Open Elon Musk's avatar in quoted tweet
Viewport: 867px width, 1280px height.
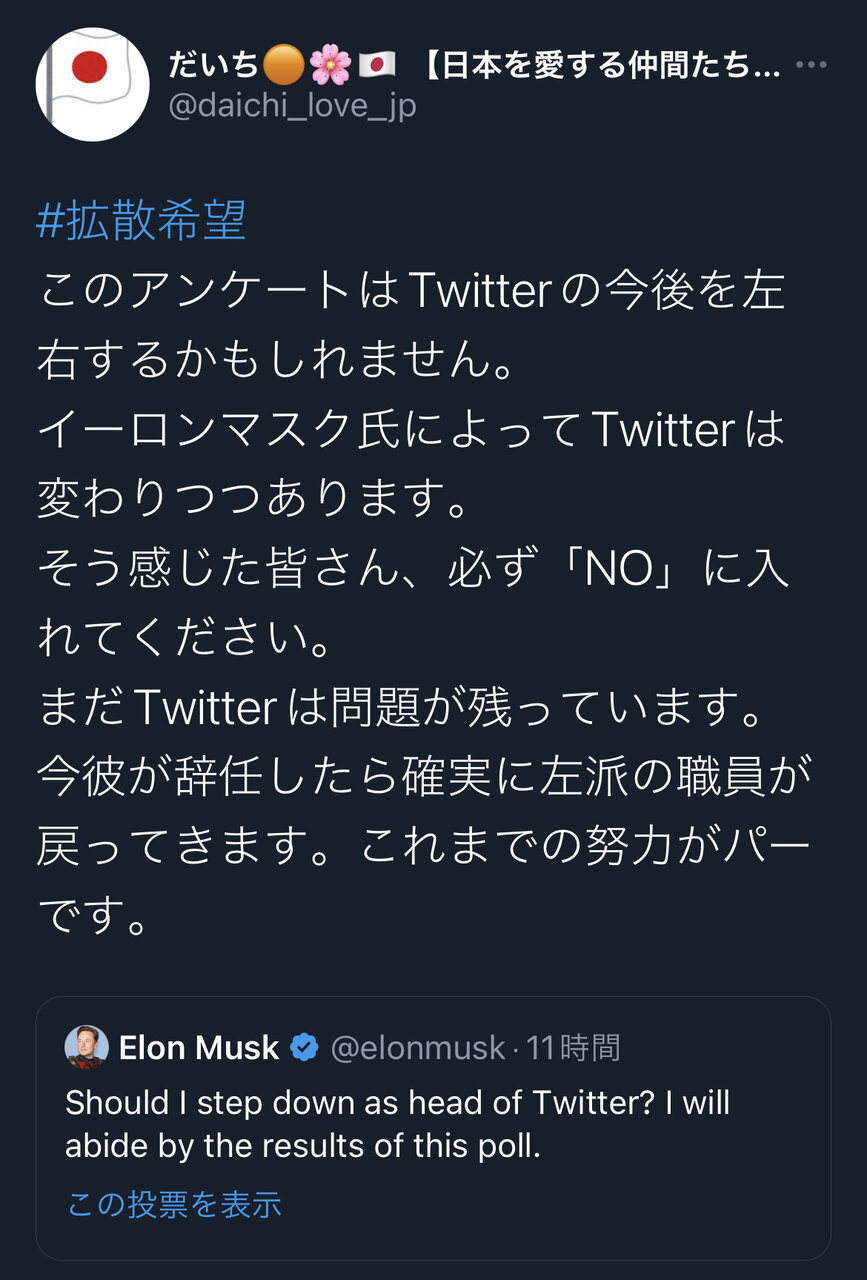coord(87,1047)
